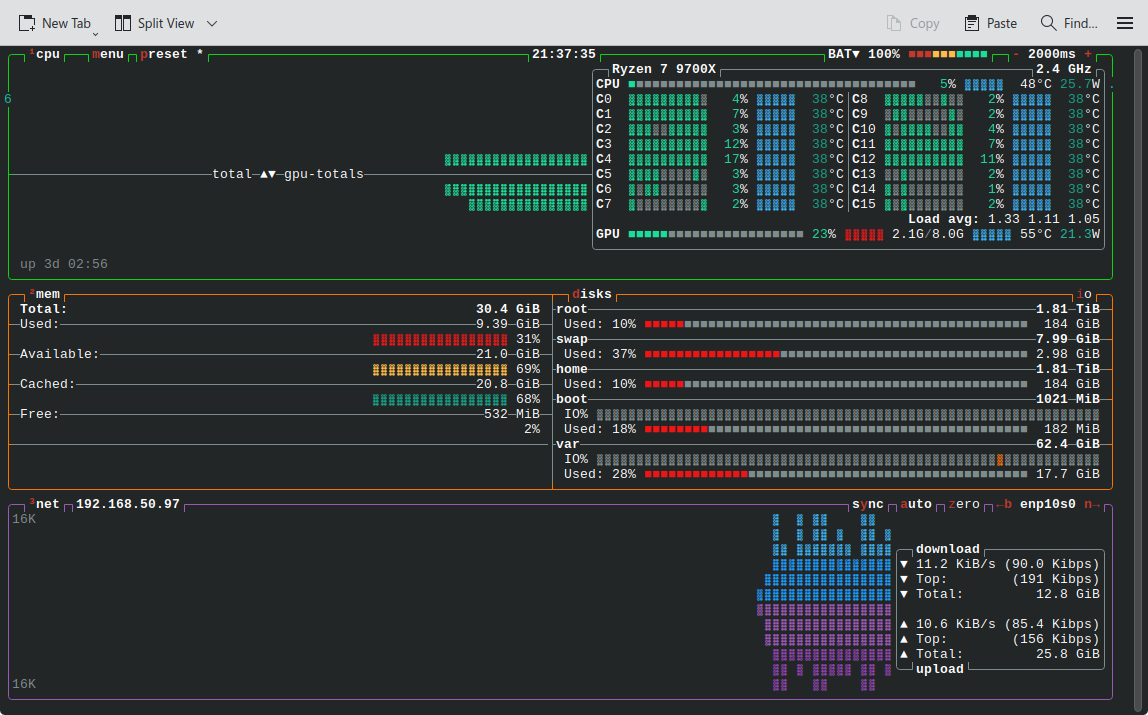Screen dimensions: 1148x715
Task: Click the uptime text up 3d 02:56
Action: (64, 264)
